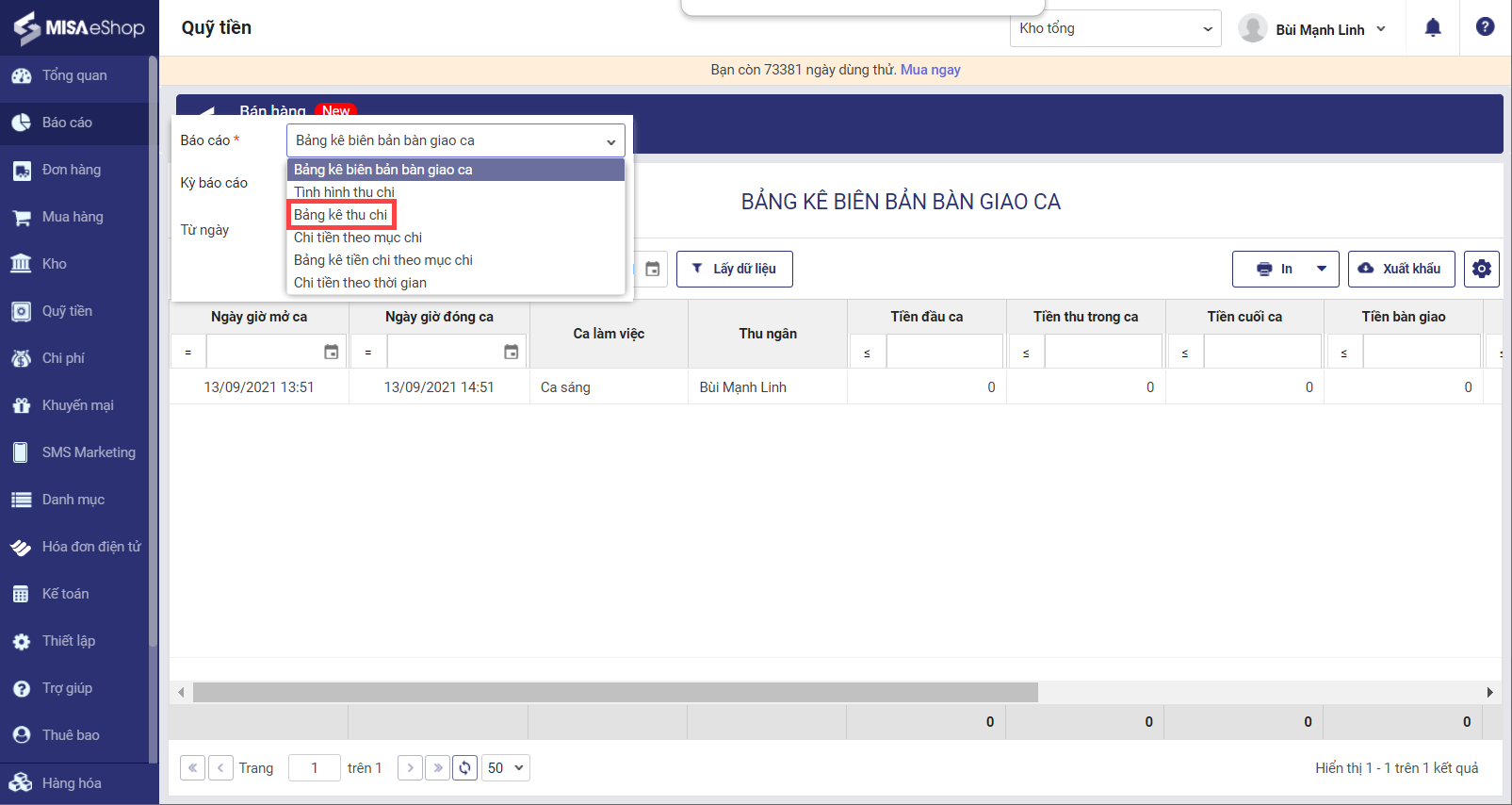Open Báo cáo in the sidebar
The height and width of the screenshot is (805, 1512).
74,123
